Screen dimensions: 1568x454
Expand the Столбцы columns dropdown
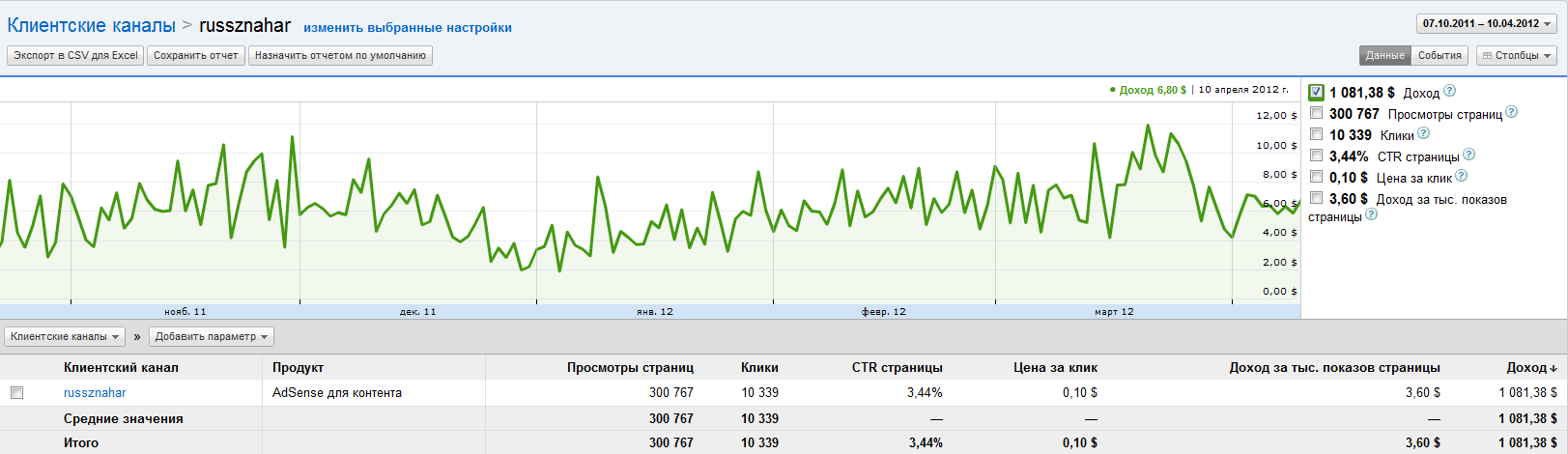pyautogui.click(x=1516, y=56)
